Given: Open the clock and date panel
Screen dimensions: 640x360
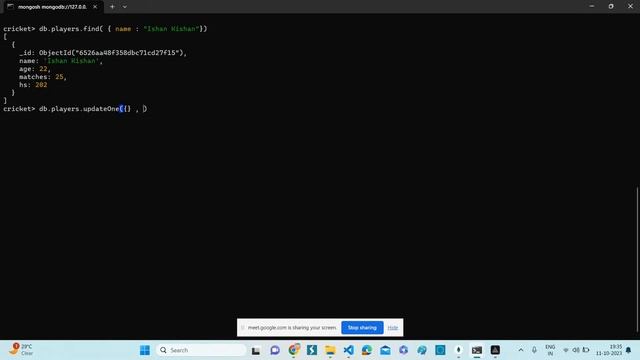Looking at the screenshot, I should 609,350.
